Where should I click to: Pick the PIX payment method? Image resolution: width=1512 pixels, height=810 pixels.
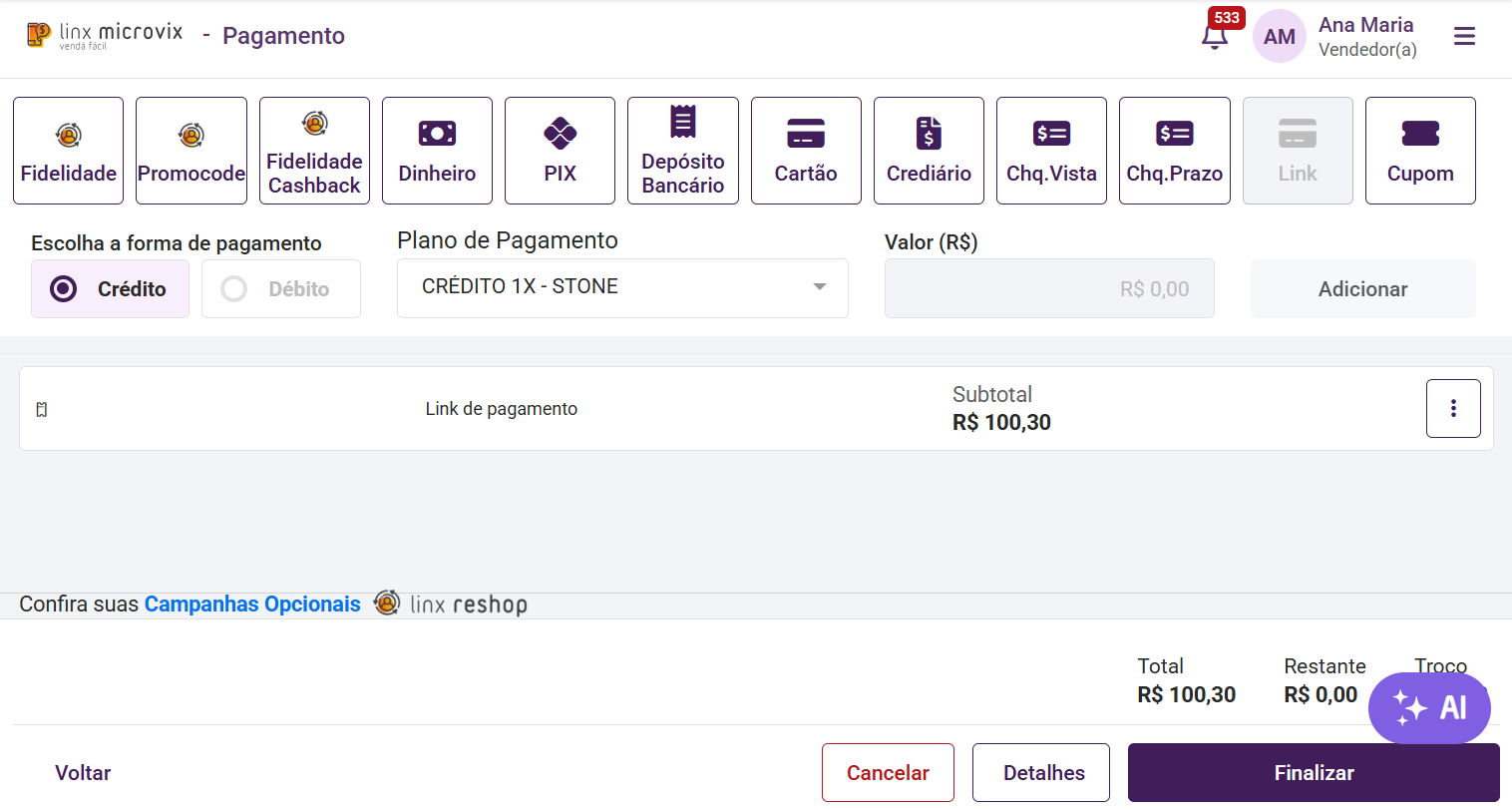560,151
